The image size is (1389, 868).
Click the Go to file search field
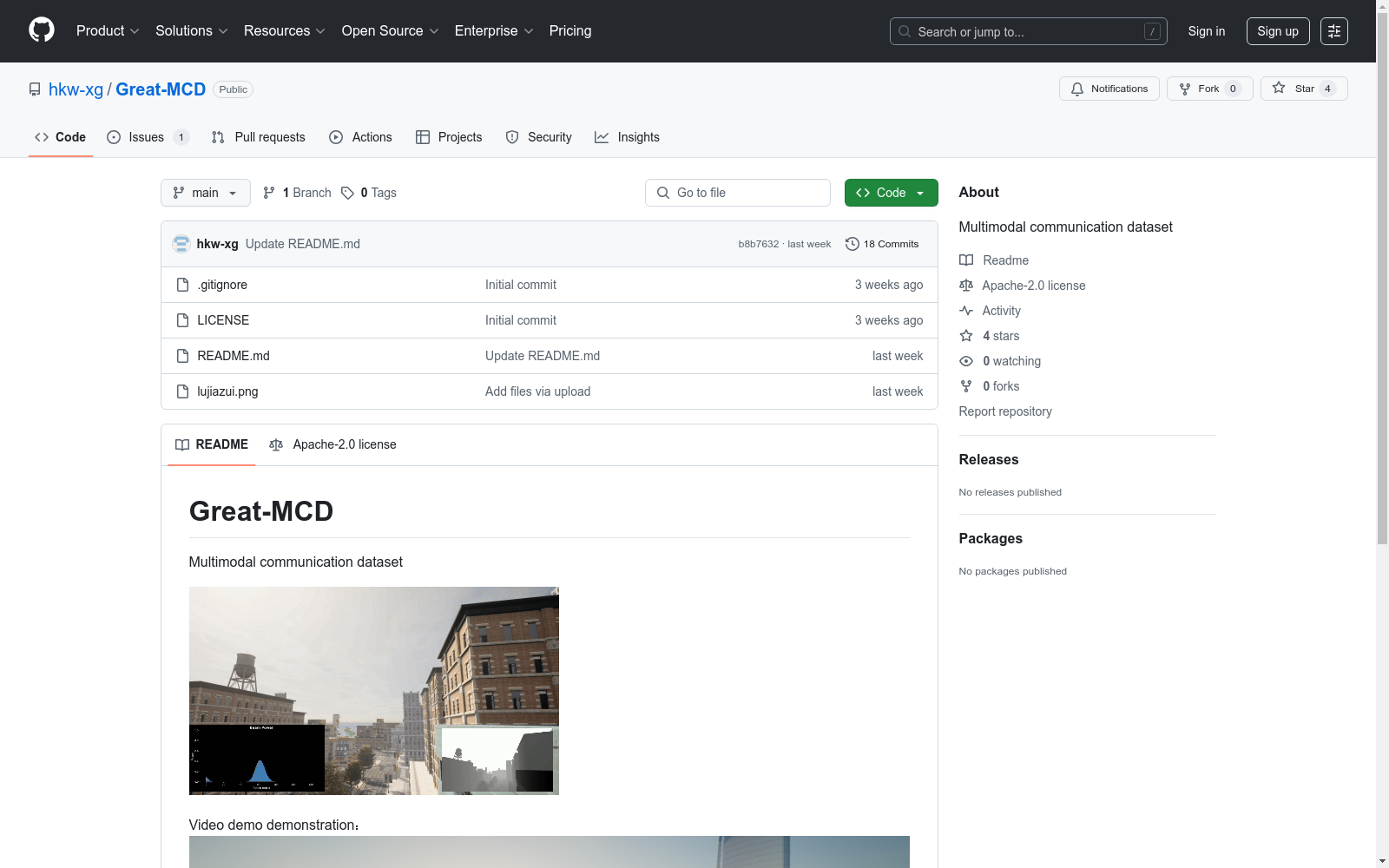click(738, 193)
